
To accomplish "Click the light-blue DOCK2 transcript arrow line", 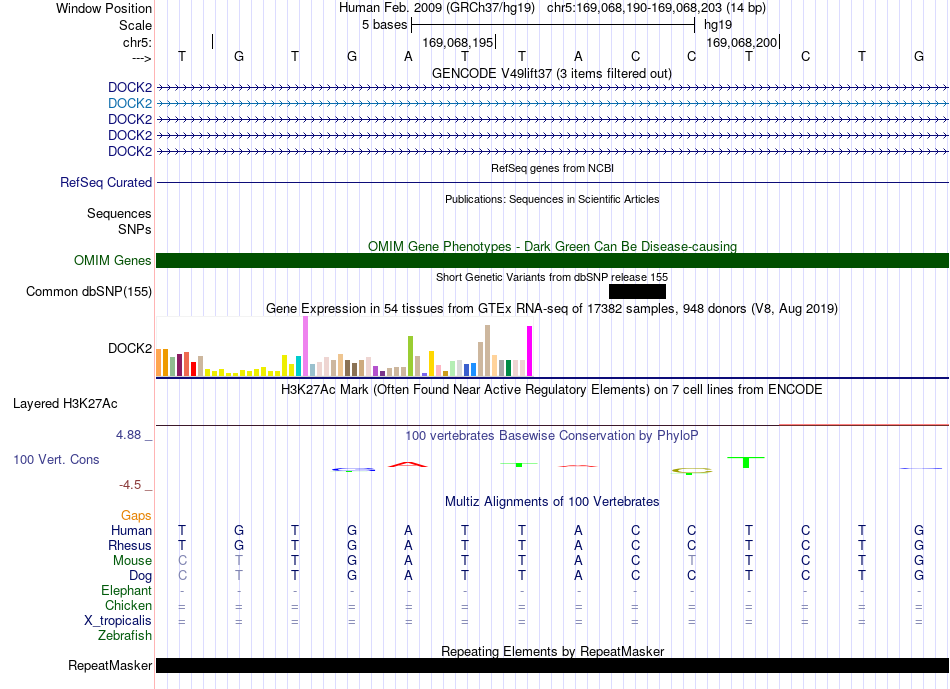I will click(552, 104).
